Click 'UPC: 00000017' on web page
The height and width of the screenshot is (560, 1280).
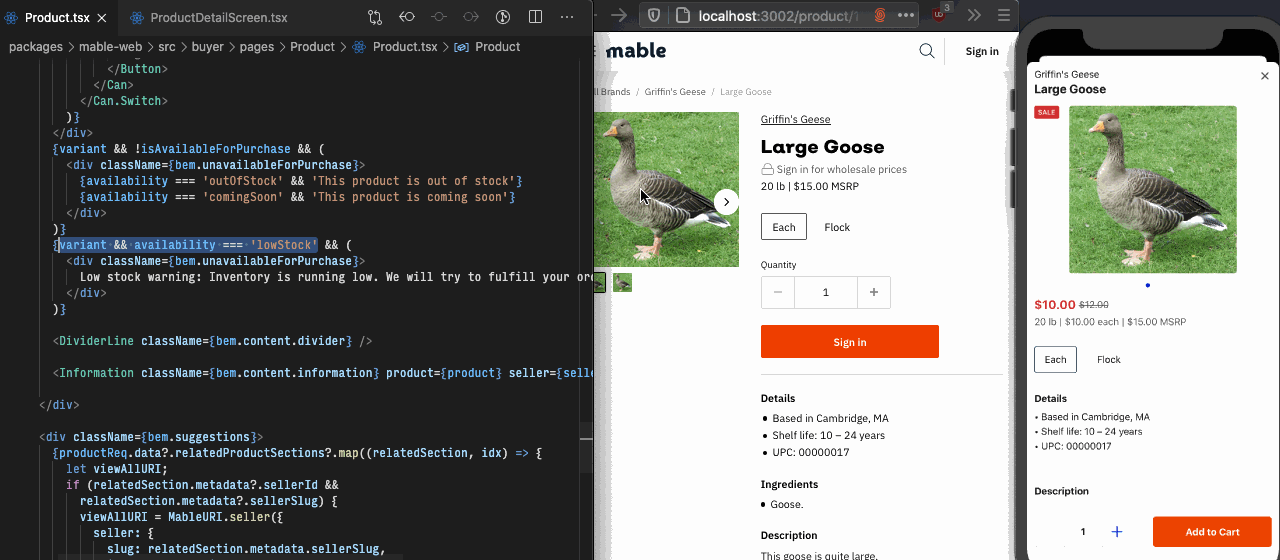810,453
